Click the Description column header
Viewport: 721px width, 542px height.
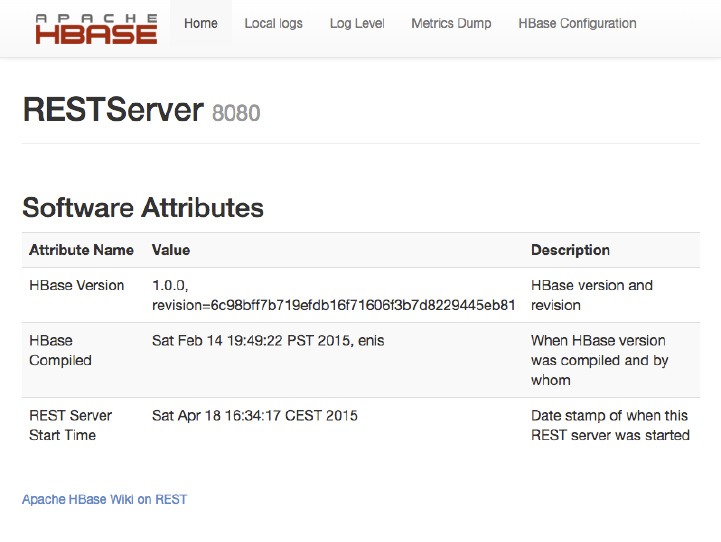(570, 250)
